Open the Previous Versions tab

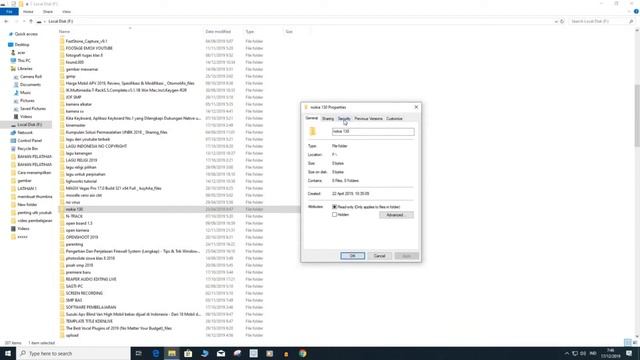coord(368,119)
